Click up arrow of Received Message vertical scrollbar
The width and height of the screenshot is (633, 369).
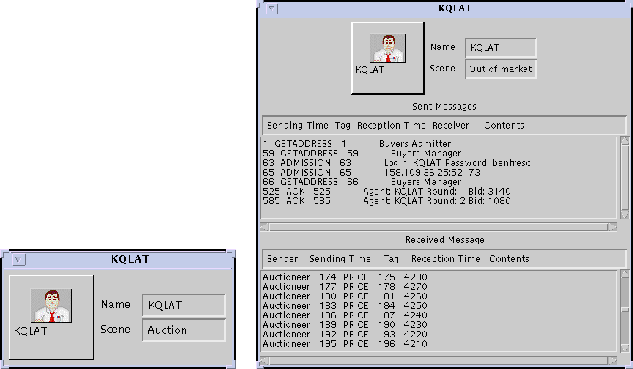point(625,274)
